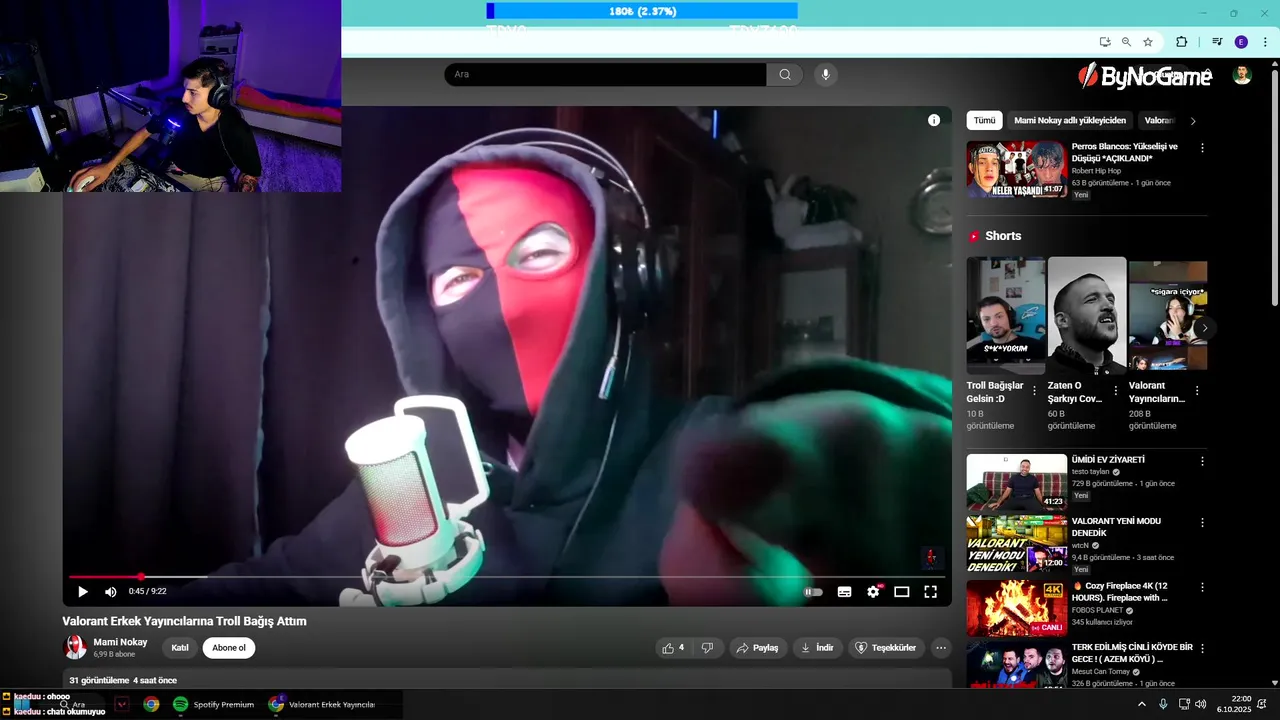Turn on subtitles with the captions button
Viewport: 1280px width, 720px height.
[x=844, y=592]
